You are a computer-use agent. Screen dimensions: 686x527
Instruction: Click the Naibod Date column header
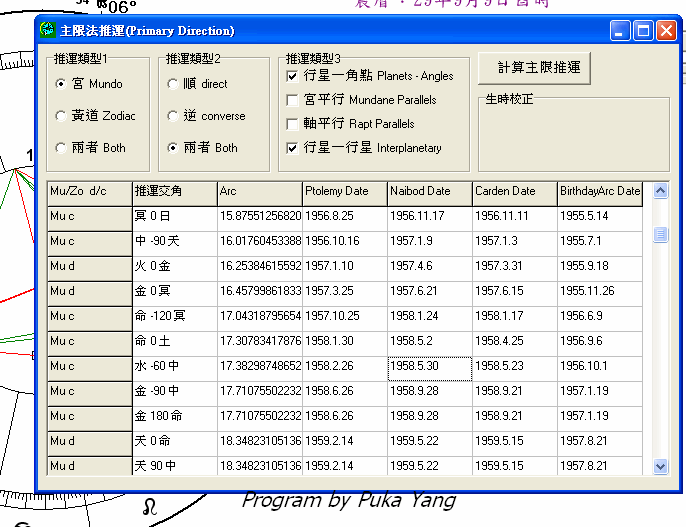pyautogui.click(x=430, y=194)
